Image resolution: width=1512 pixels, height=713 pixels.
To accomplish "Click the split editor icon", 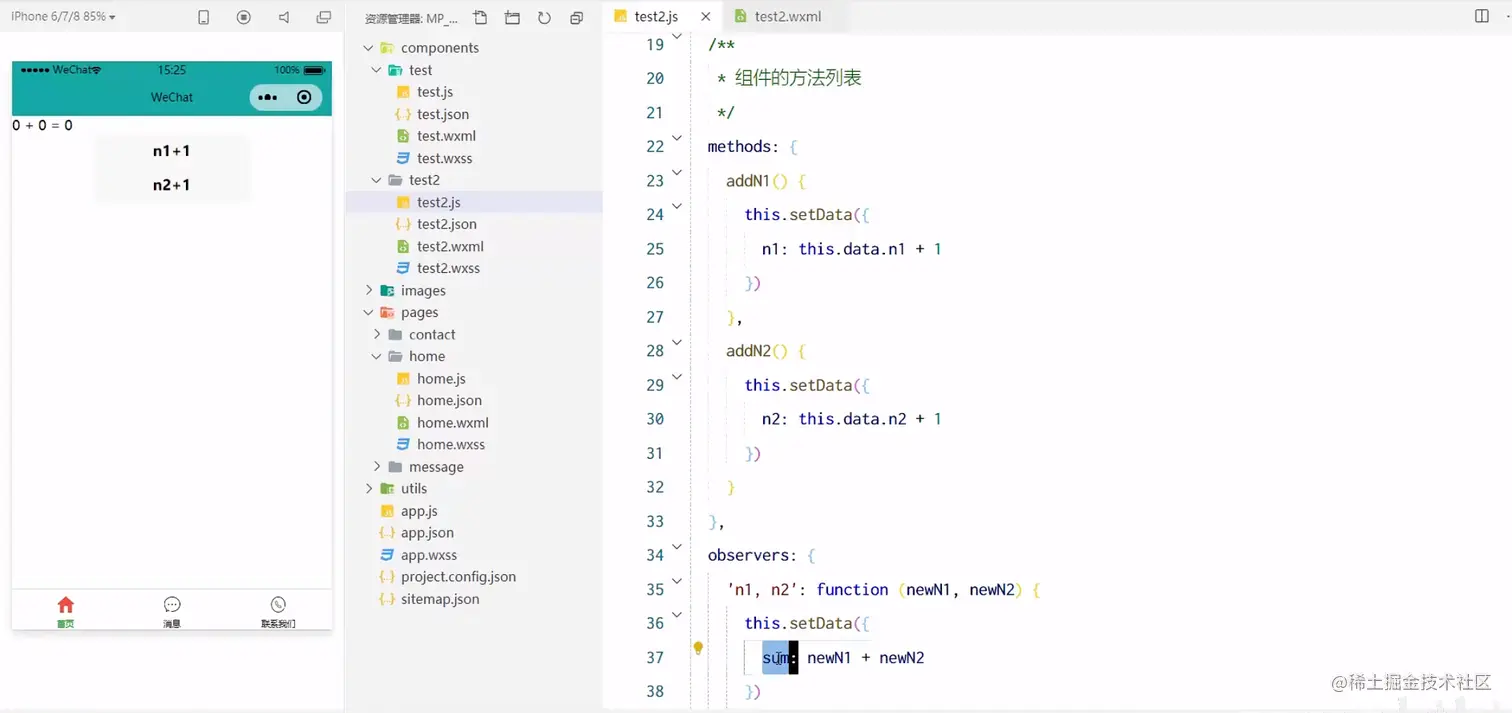I will pos(1482,16).
